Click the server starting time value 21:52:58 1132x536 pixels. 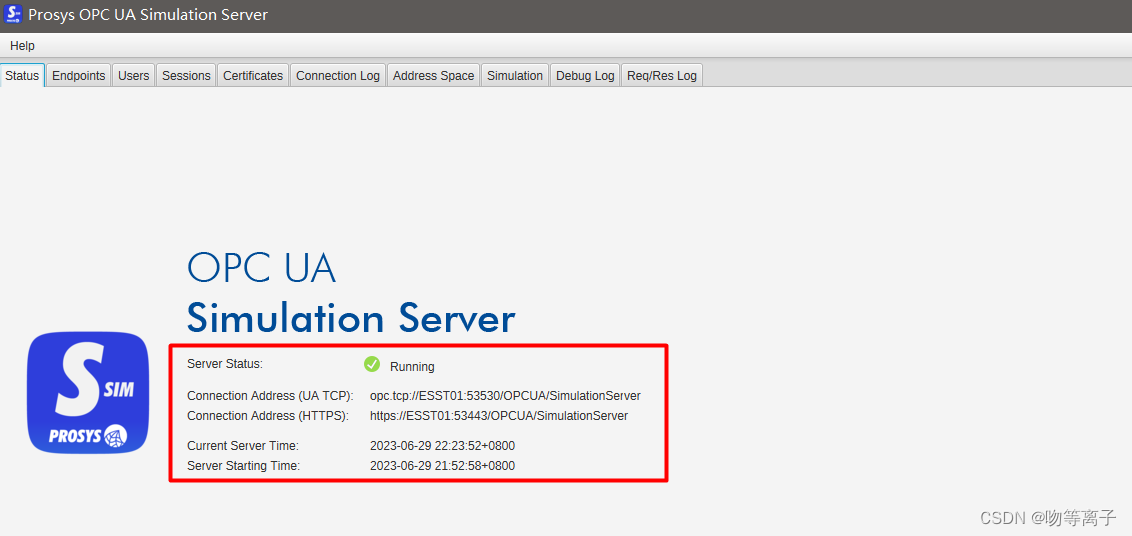pos(443,466)
